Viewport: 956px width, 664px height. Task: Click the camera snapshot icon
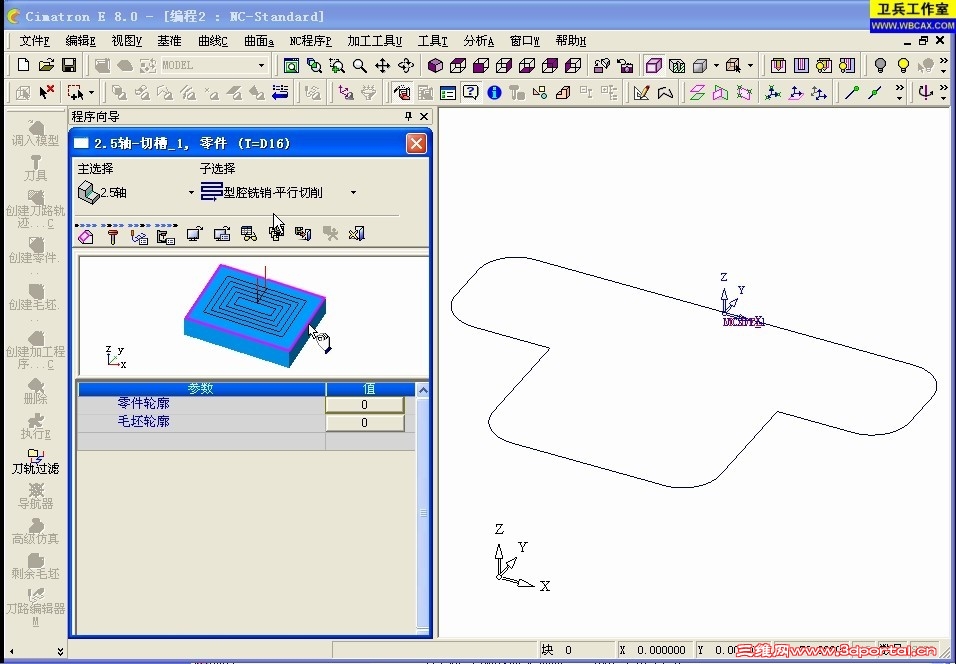(x=625, y=65)
